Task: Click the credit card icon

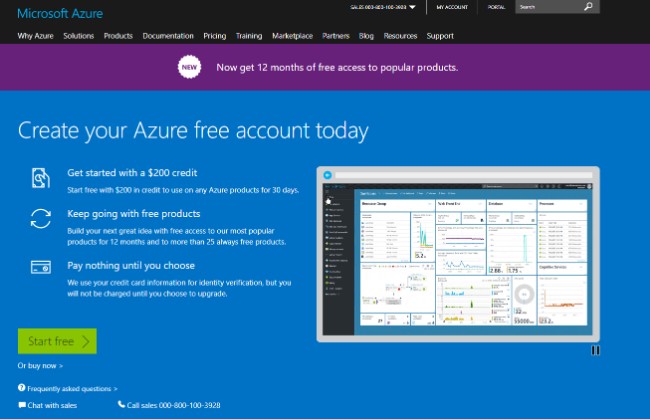Action: (x=41, y=267)
